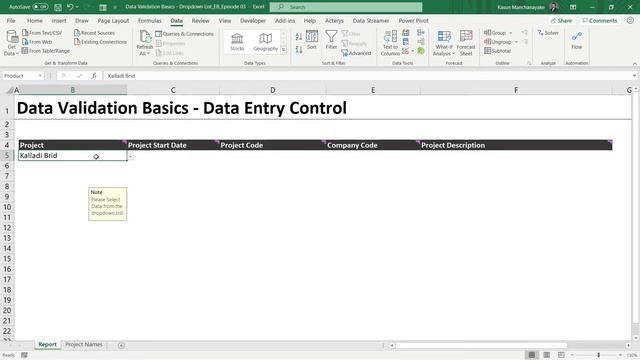Click the Project Description header cell

coord(516,145)
